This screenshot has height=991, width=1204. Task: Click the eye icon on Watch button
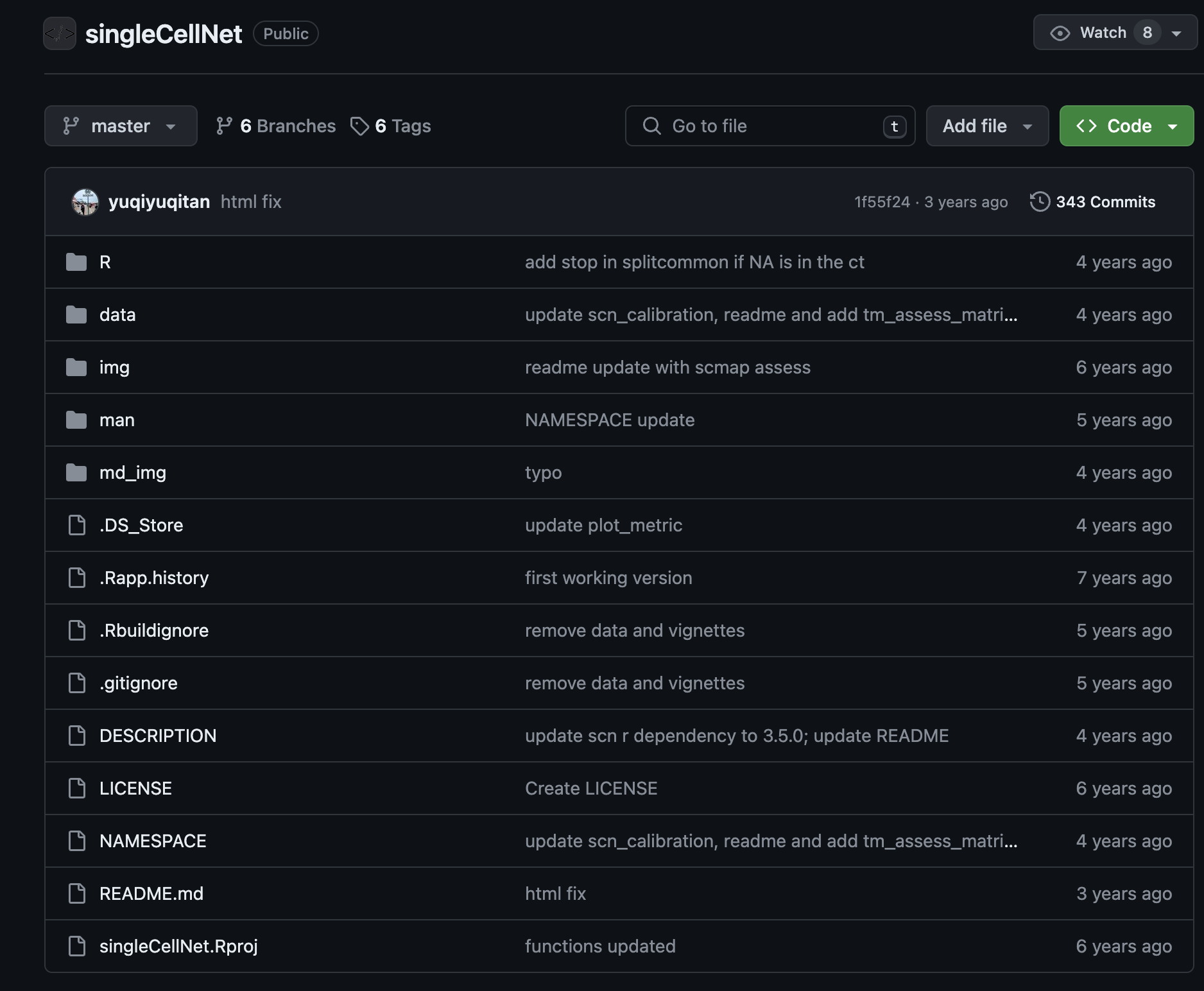tap(1060, 33)
